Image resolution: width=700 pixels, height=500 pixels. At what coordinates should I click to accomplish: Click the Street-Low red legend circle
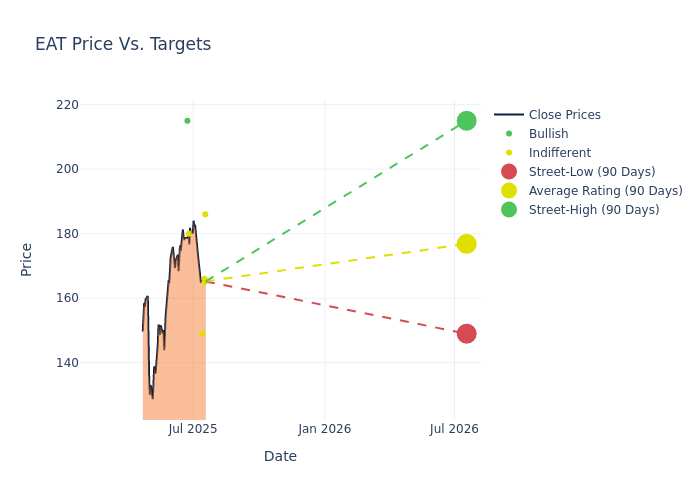pyautogui.click(x=509, y=171)
